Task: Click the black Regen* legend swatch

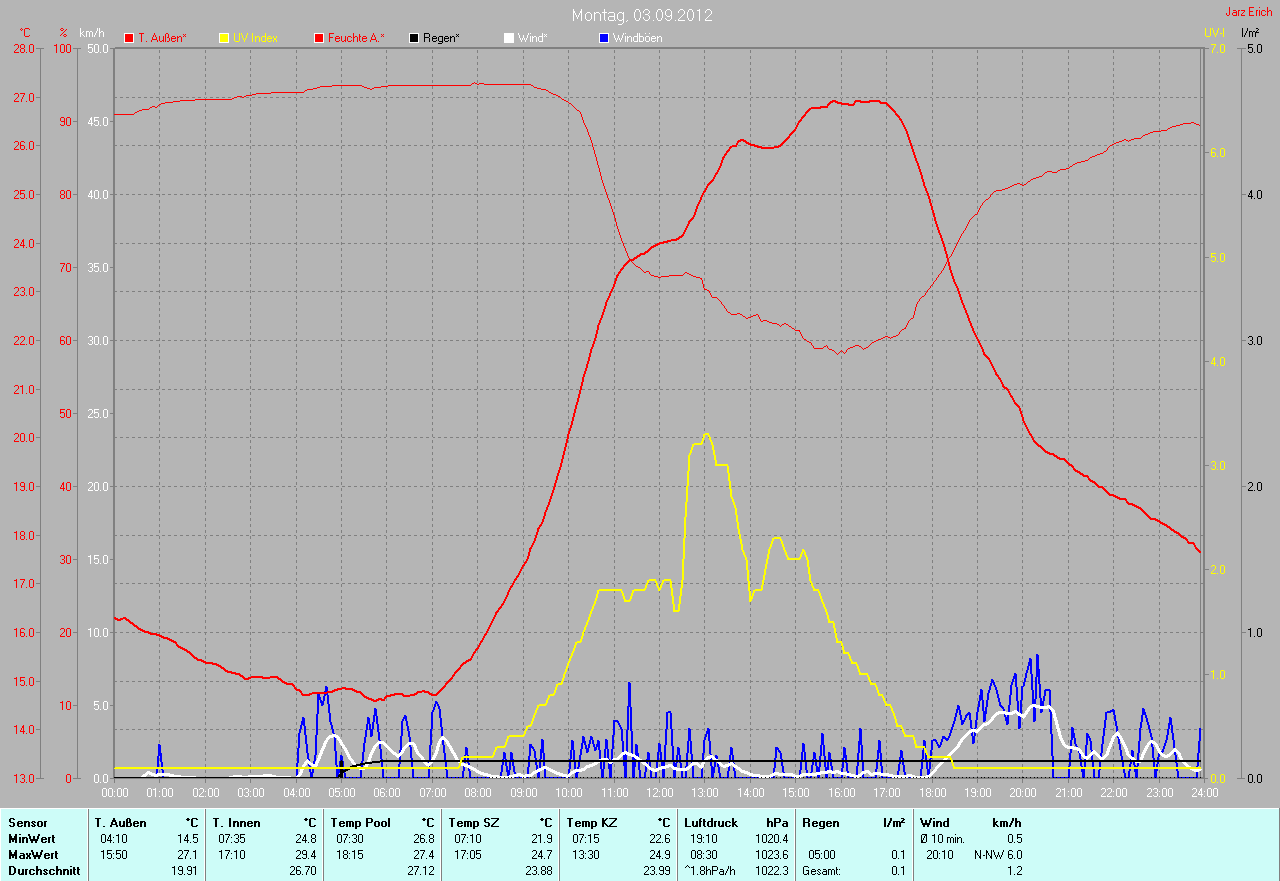Action: (414, 38)
